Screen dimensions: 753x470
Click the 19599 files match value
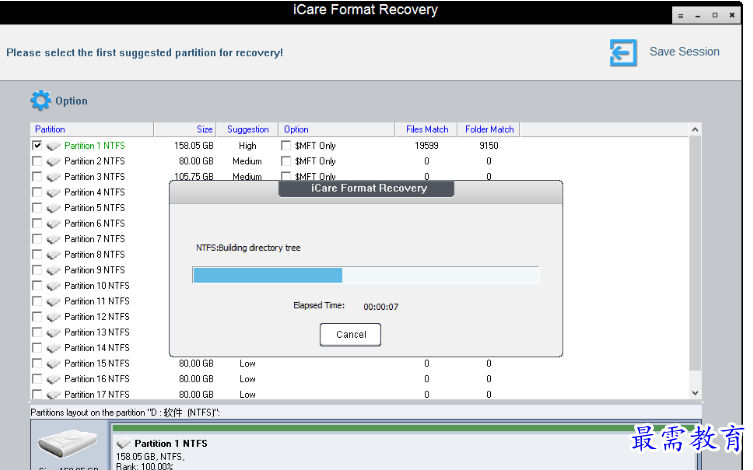pos(426,145)
